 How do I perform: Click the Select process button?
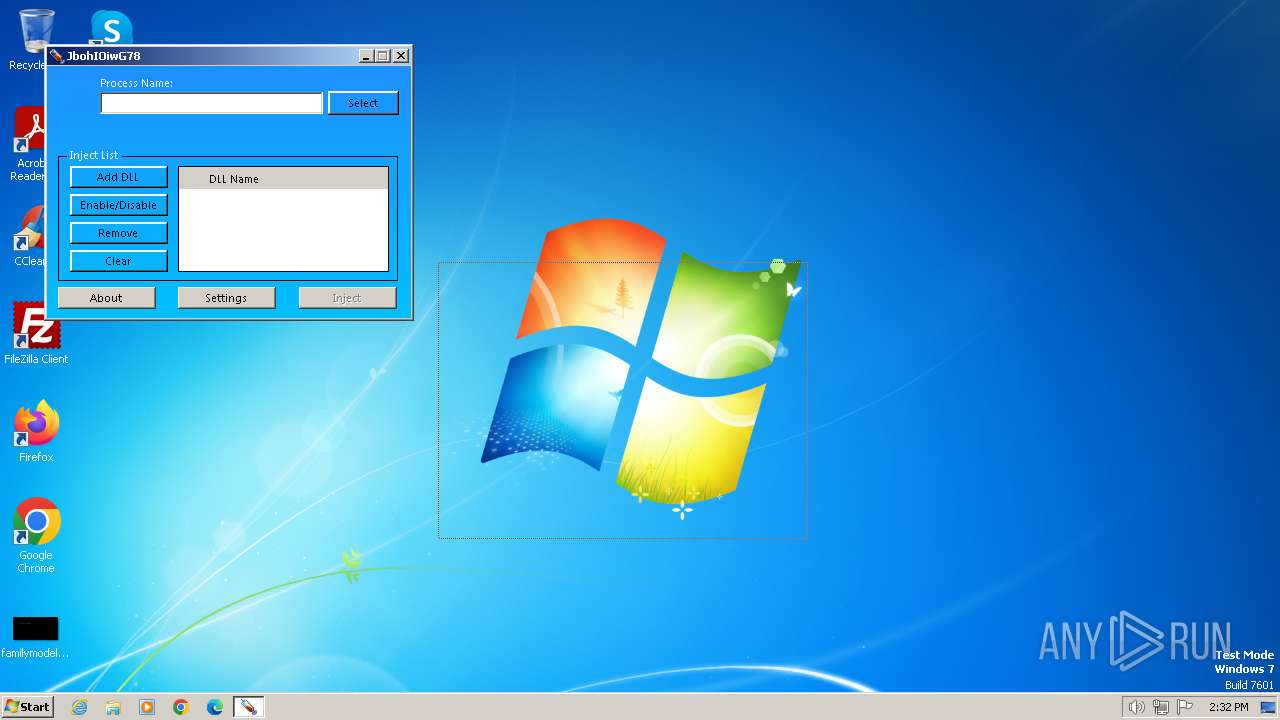(363, 103)
